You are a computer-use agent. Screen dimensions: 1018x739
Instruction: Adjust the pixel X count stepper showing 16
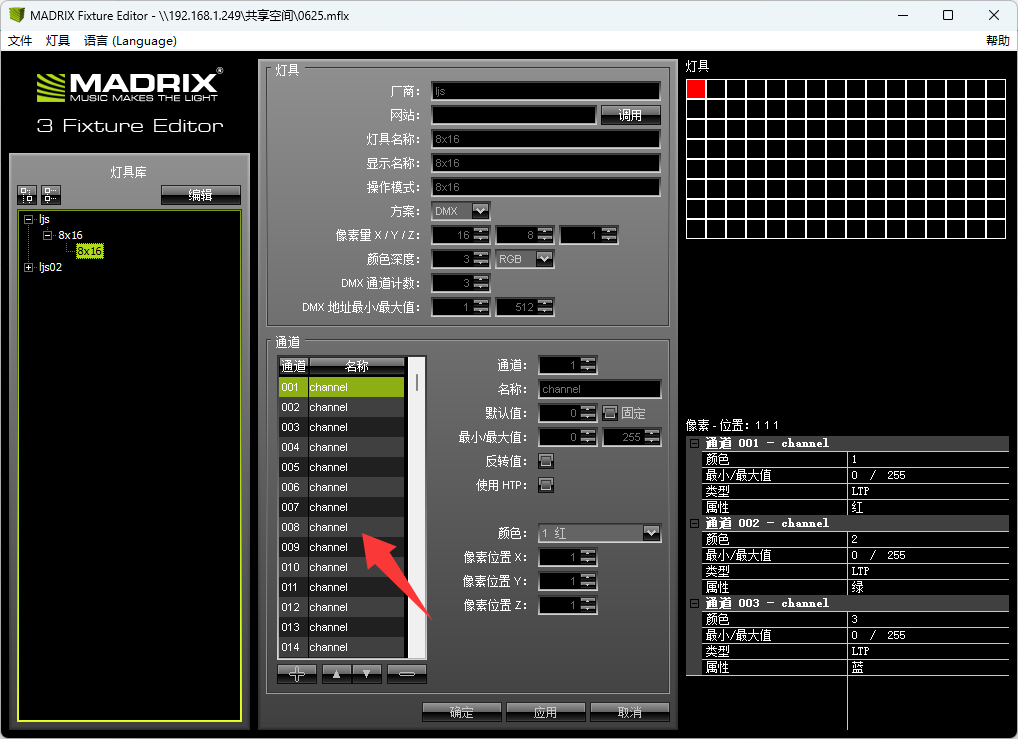point(481,234)
